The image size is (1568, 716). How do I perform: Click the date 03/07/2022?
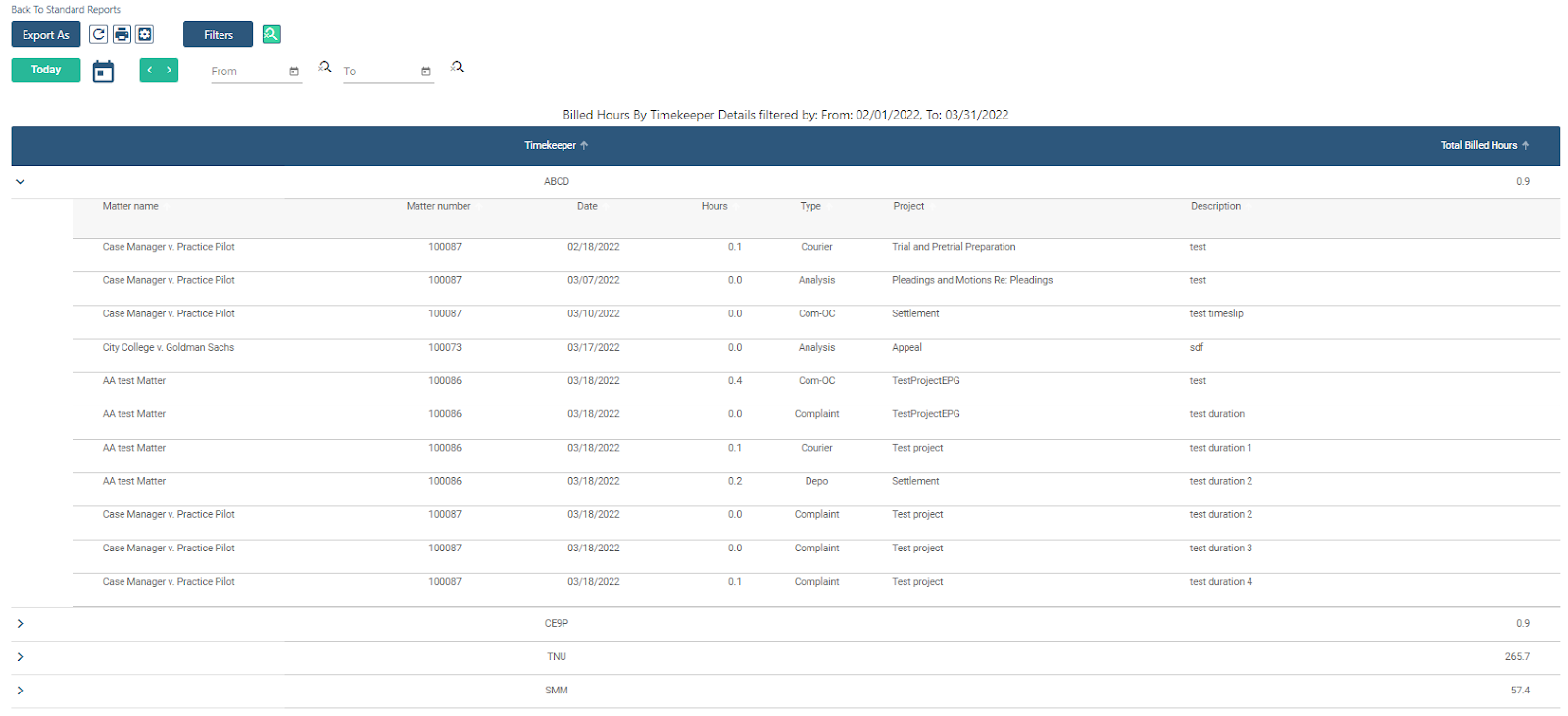594,280
